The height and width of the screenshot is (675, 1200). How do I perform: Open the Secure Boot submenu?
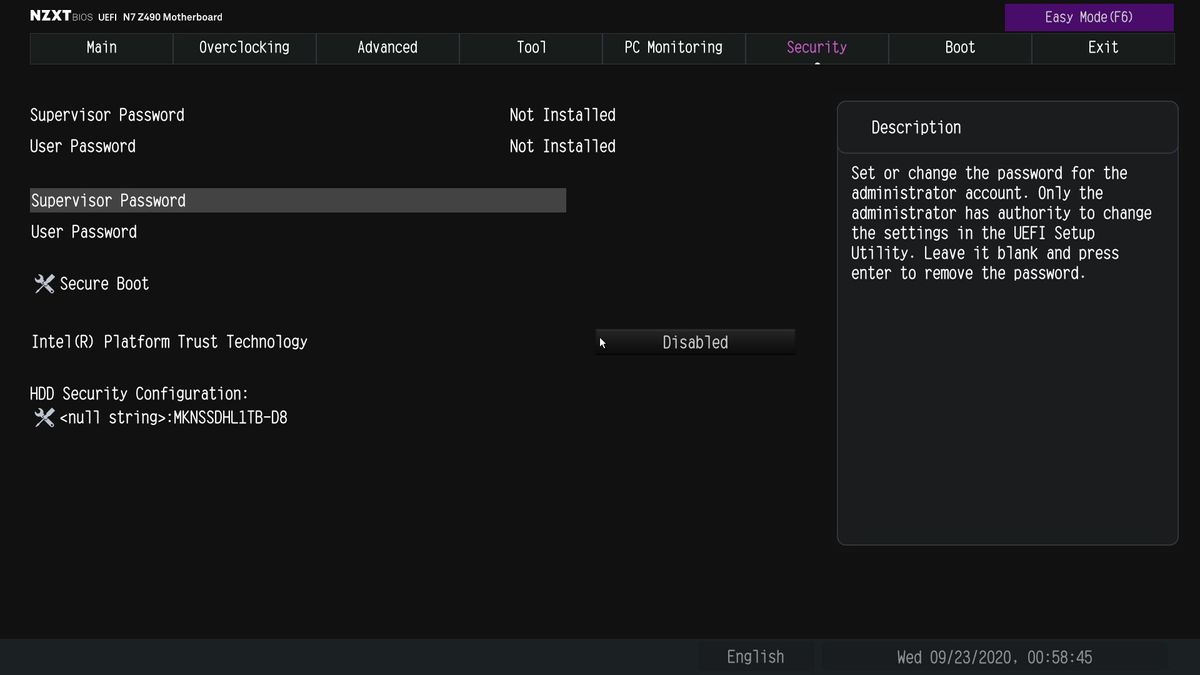click(x=104, y=284)
